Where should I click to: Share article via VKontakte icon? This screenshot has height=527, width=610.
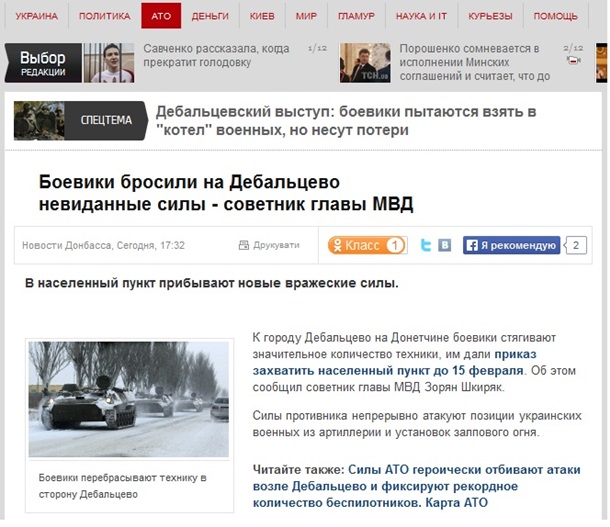(x=445, y=245)
